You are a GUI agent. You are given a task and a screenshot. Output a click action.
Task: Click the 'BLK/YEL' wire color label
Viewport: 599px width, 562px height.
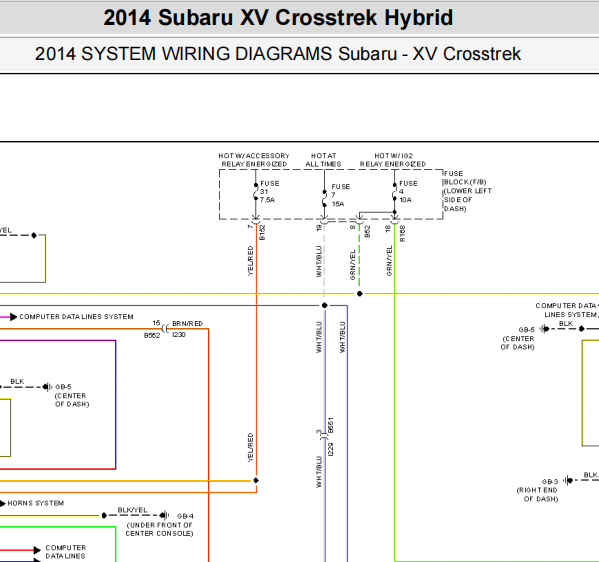pos(132,510)
